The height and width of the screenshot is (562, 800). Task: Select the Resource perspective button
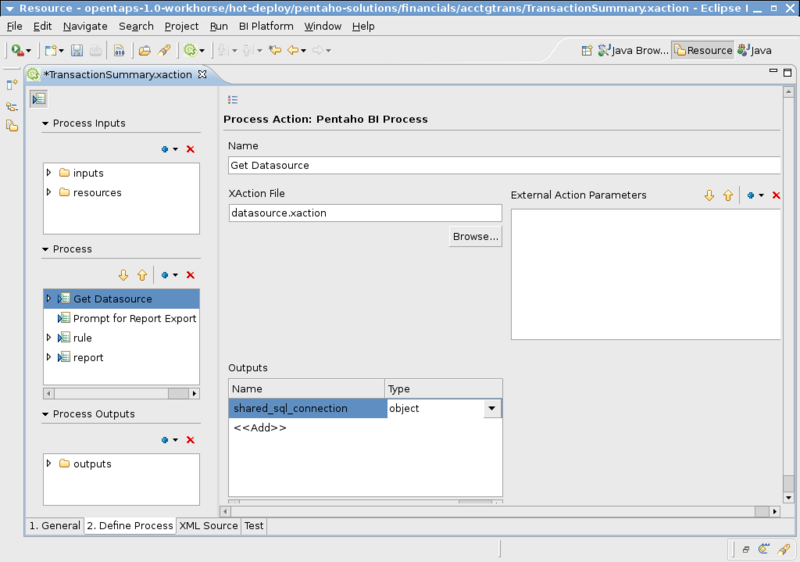[703, 50]
